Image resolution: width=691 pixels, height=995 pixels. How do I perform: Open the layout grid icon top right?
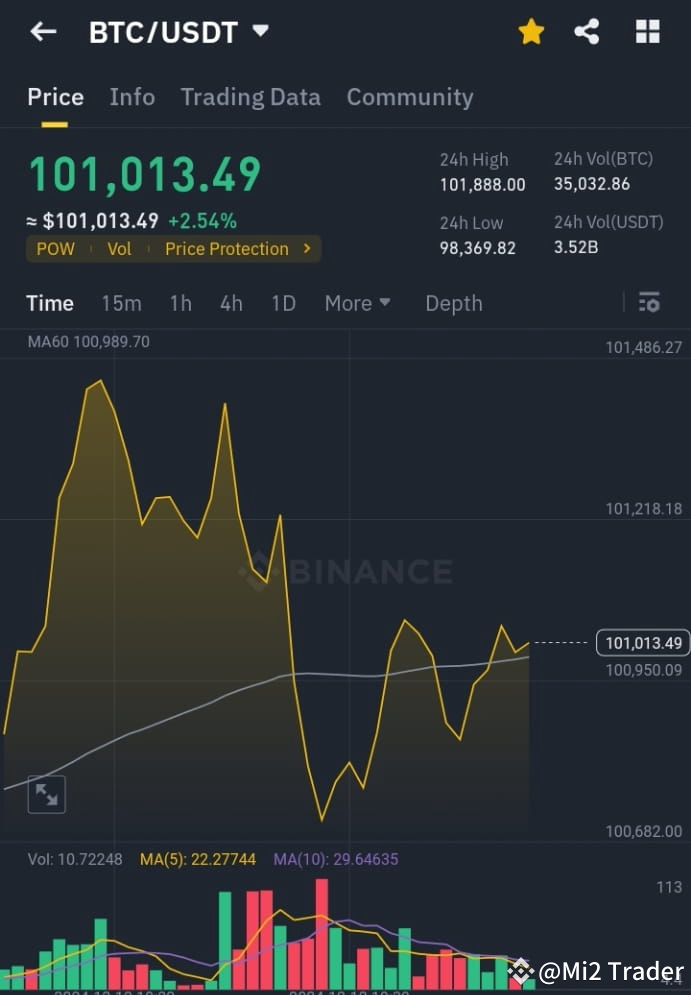pyautogui.click(x=647, y=31)
